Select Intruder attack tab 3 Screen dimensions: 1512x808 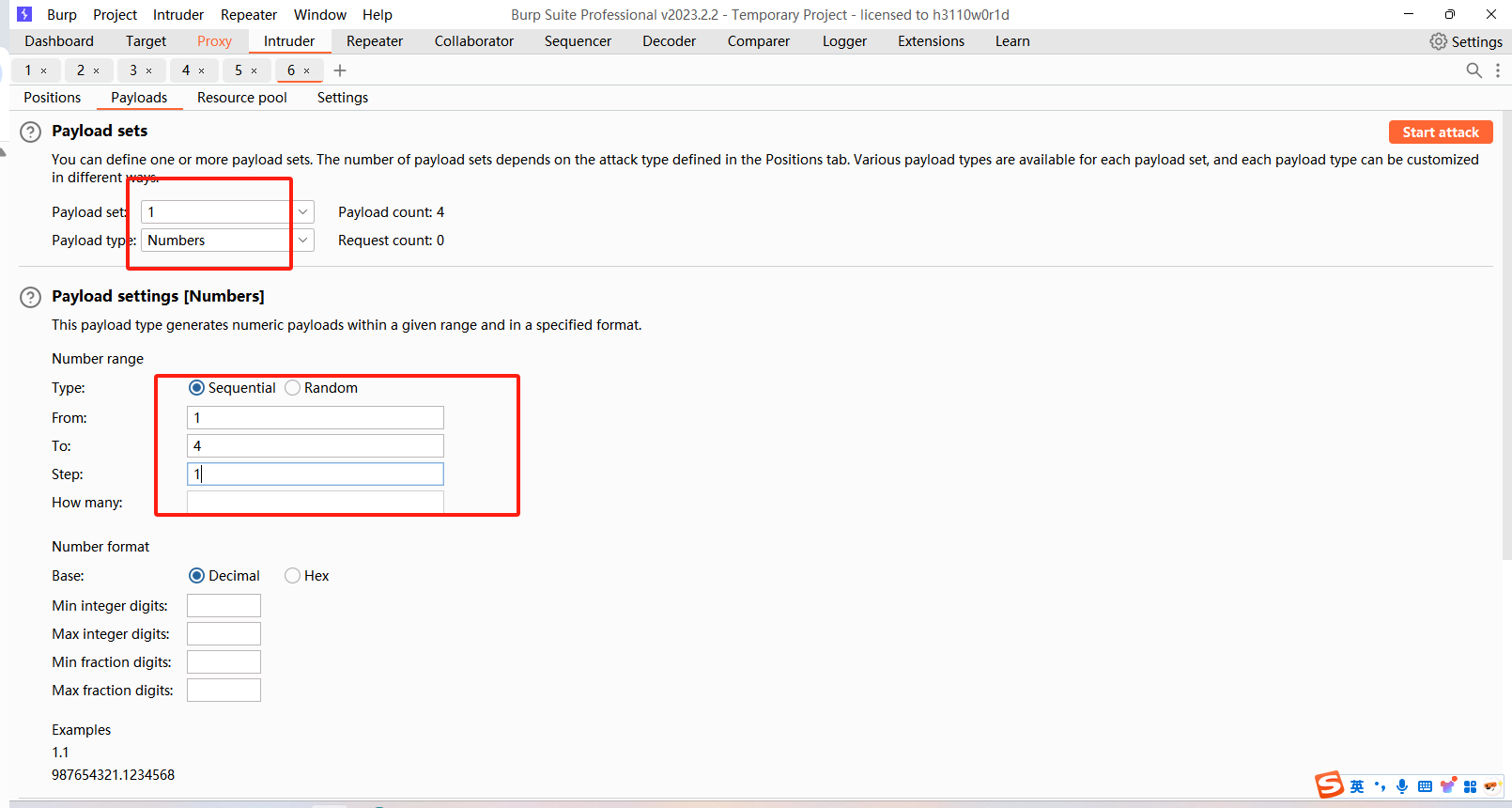tap(133, 70)
